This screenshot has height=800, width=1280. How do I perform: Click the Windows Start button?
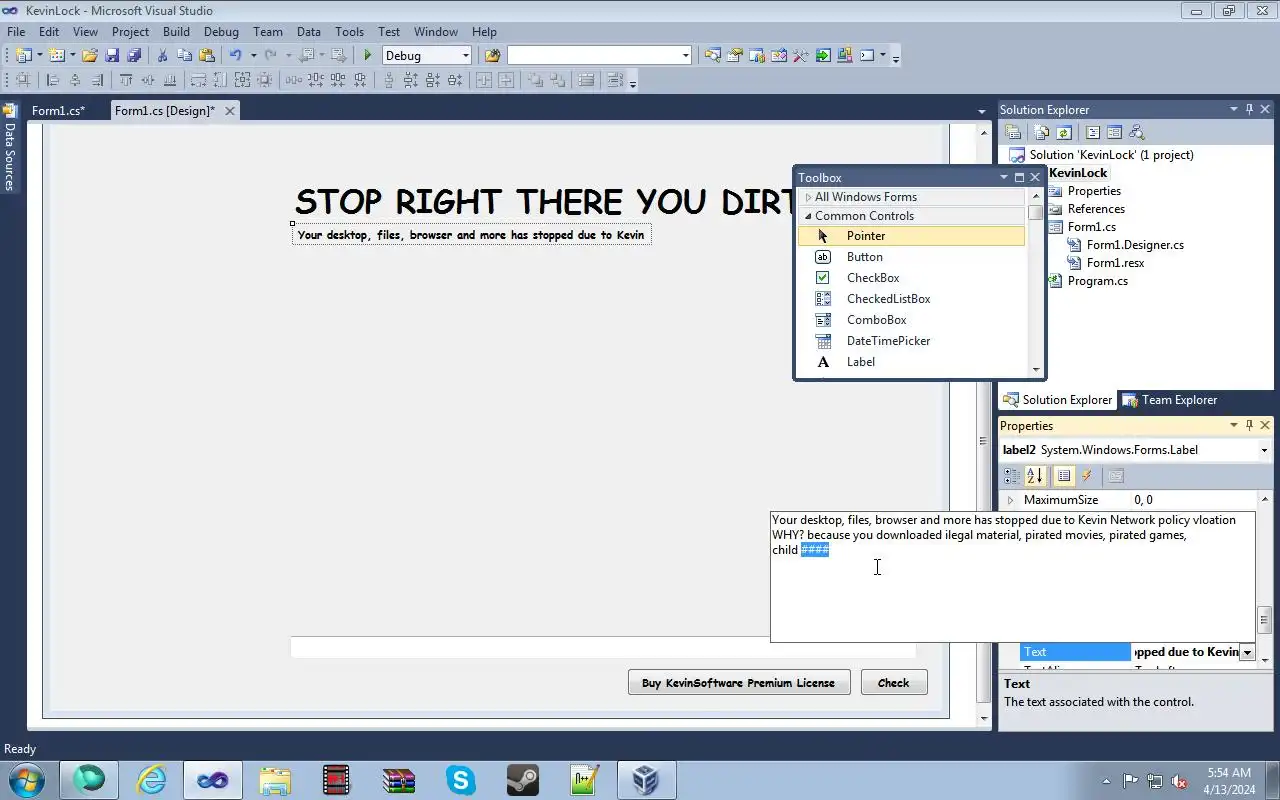pos(26,780)
